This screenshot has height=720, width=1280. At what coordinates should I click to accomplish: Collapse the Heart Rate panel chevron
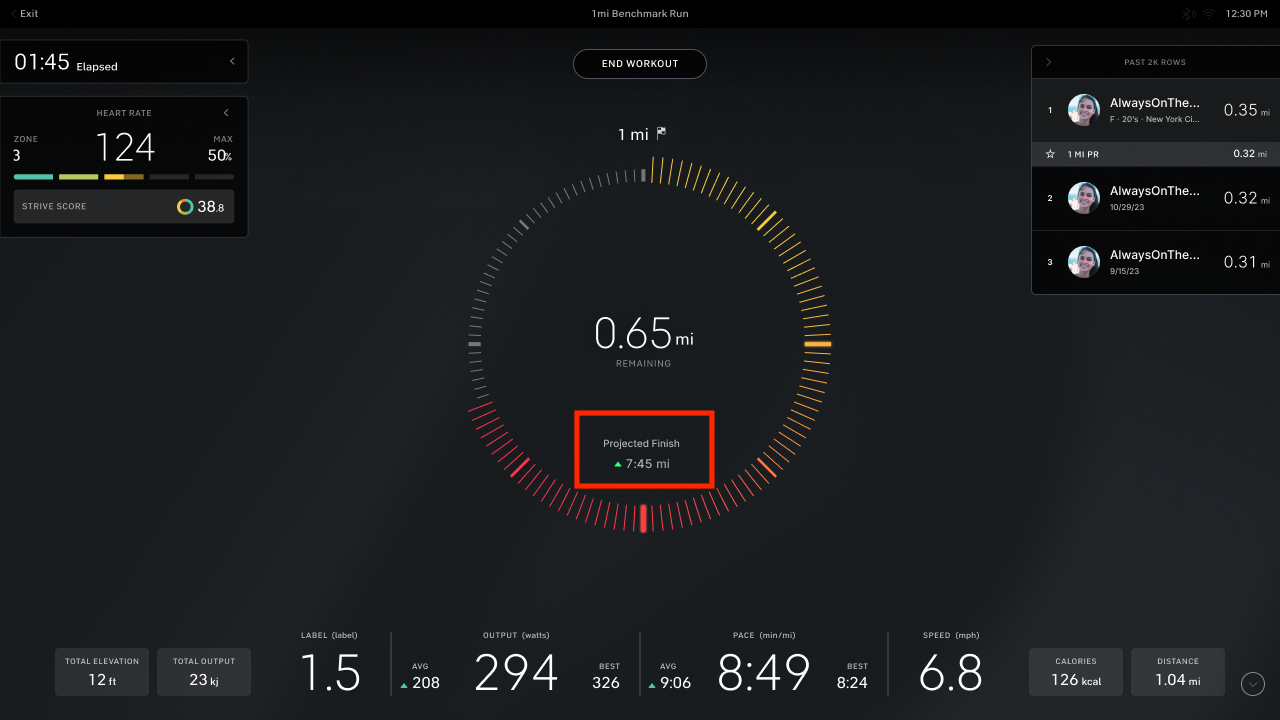pos(226,113)
